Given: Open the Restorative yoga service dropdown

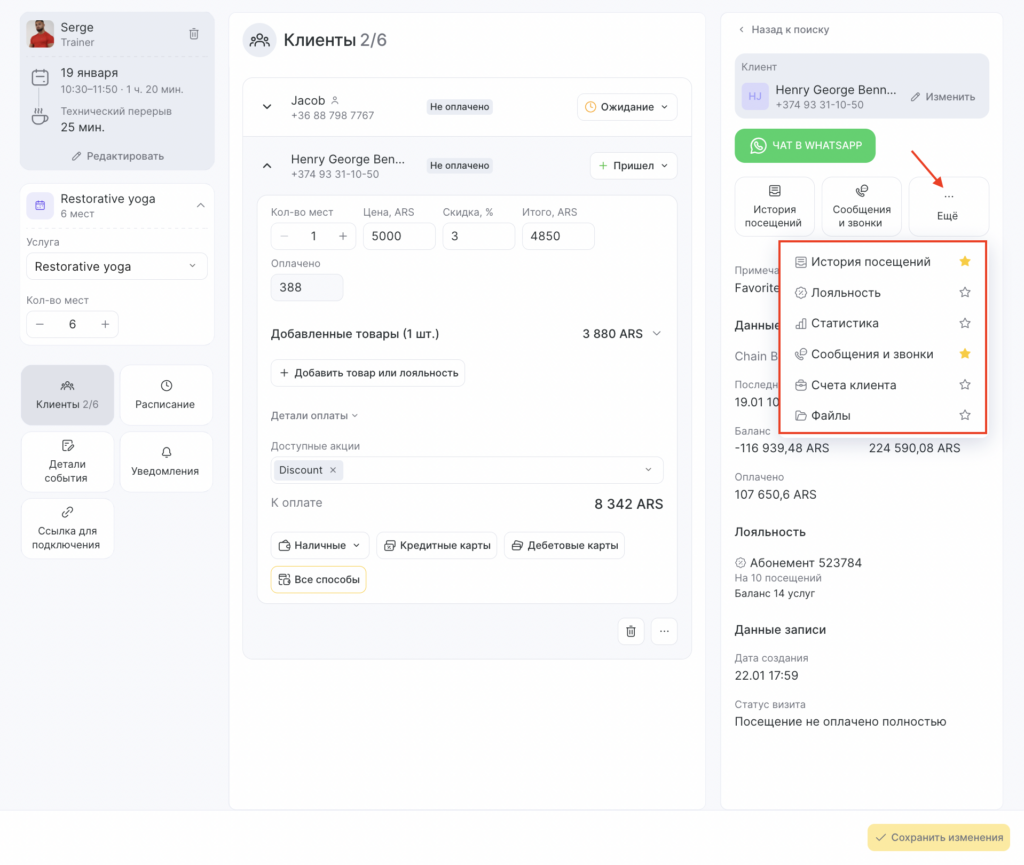Looking at the screenshot, I should [x=116, y=267].
